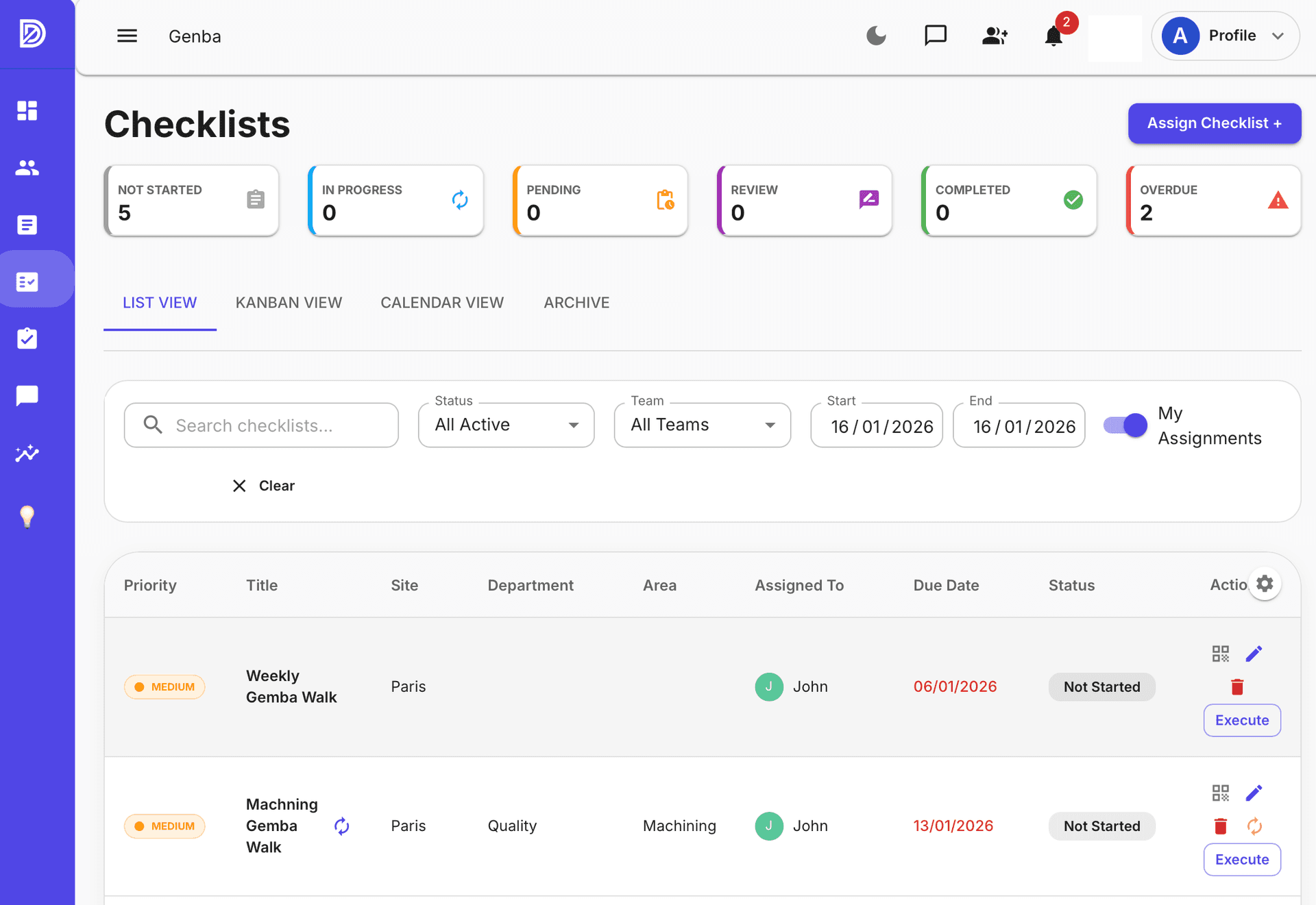Screen dimensions: 1316x905
Task: Open the notifications bell
Action: [x=1053, y=36]
